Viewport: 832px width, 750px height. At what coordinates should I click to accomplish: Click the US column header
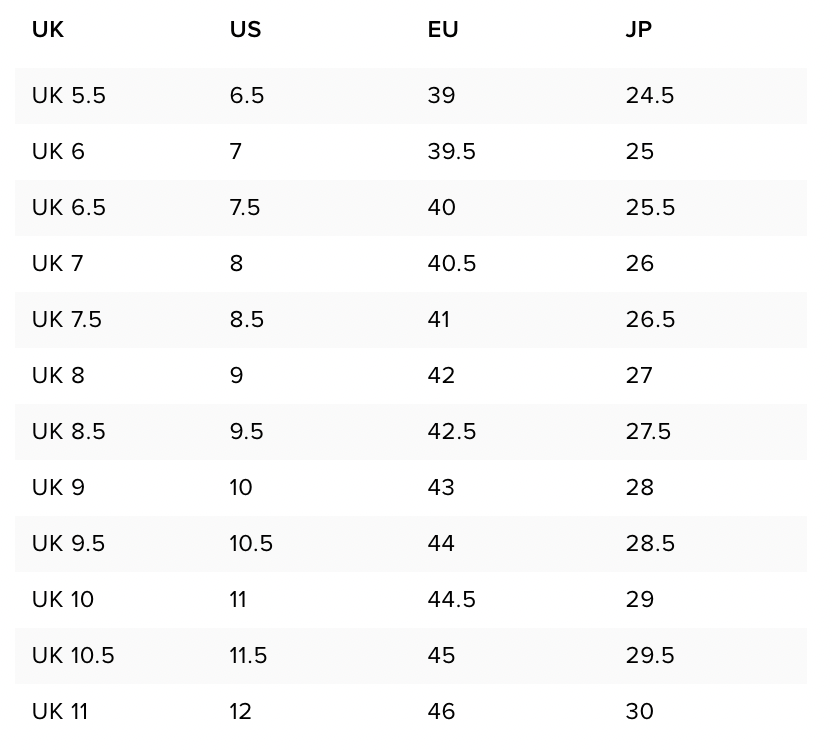[245, 30]
